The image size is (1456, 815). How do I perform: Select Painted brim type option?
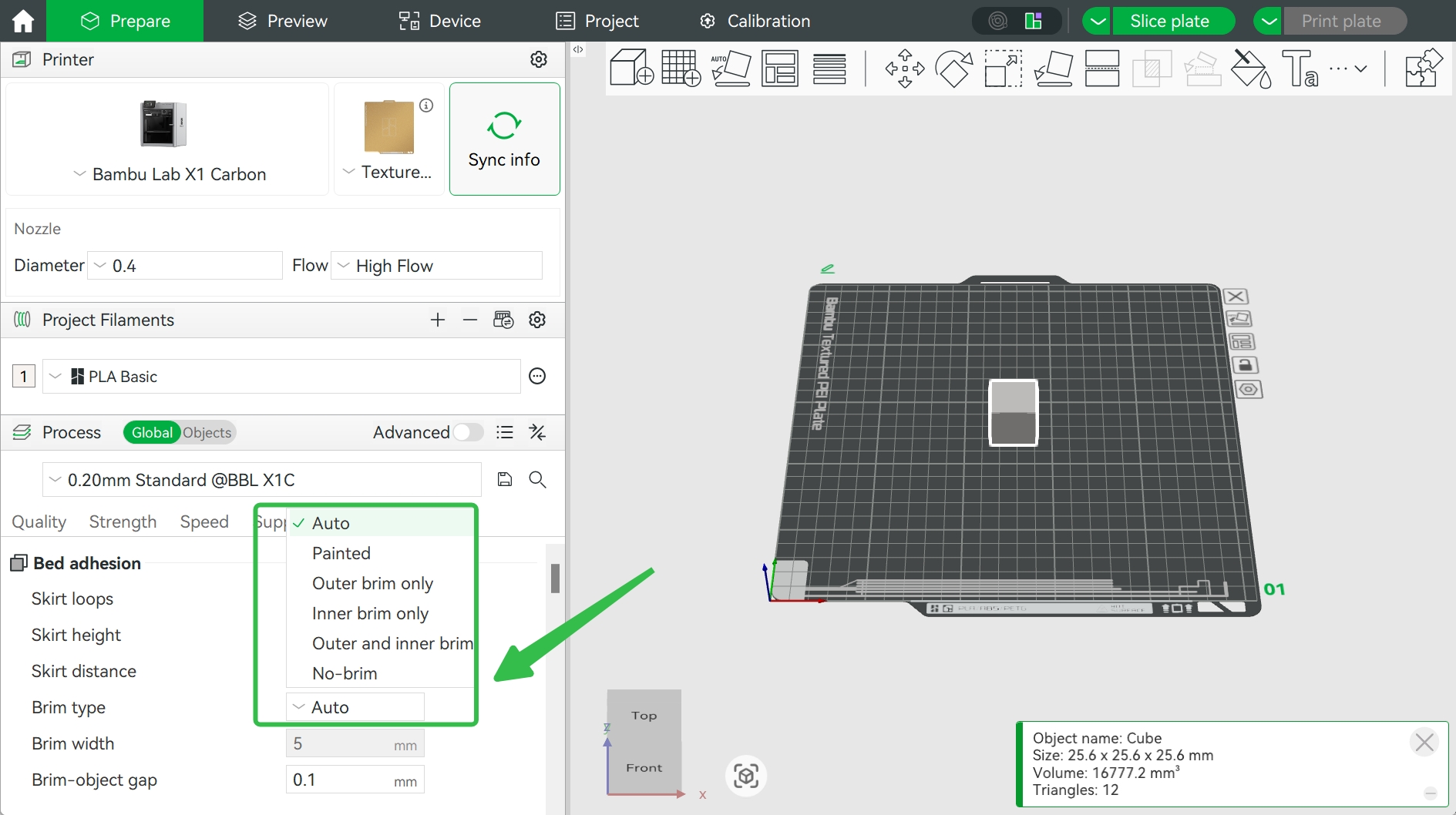[380, 553]
